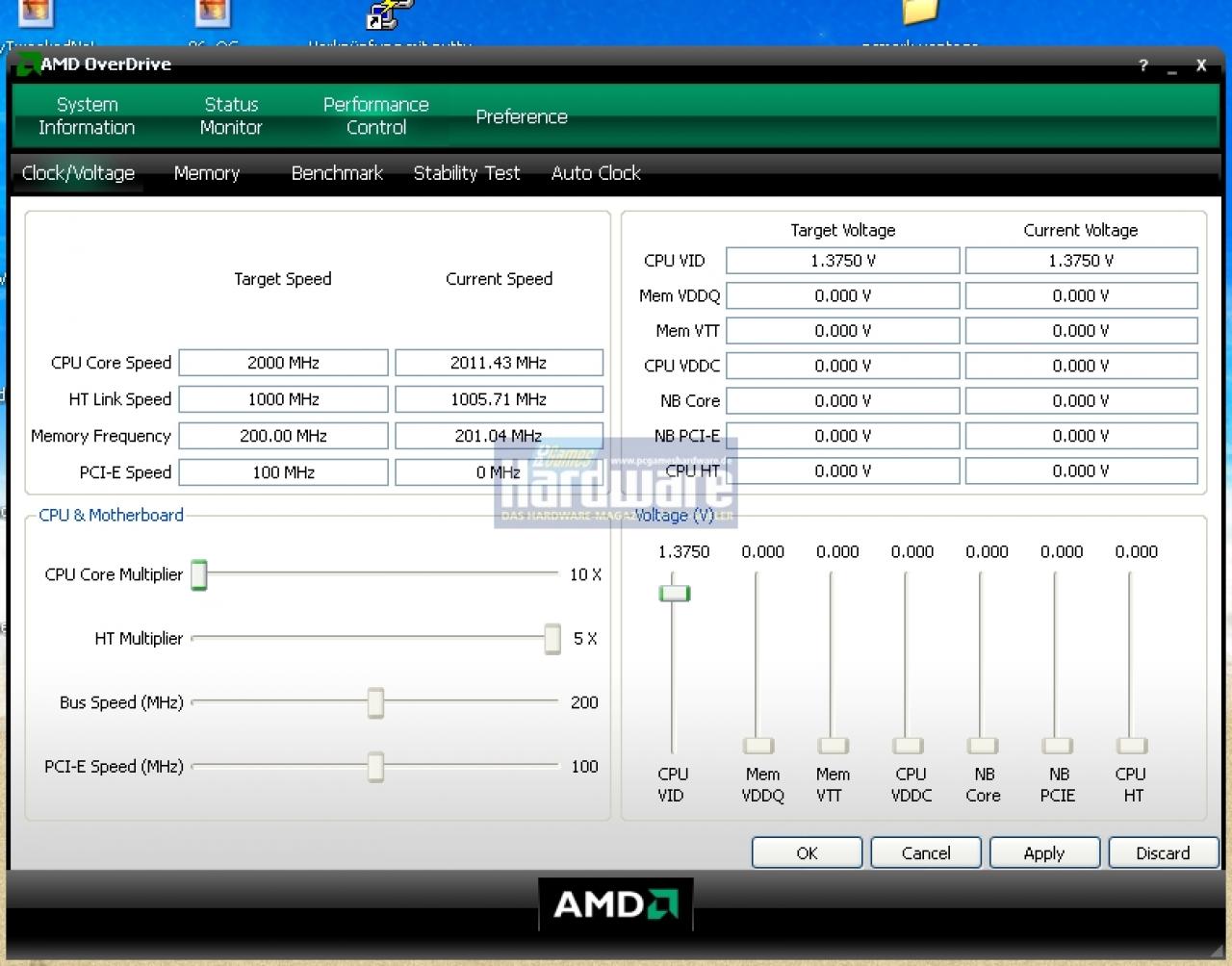Click the CPU VID voltage slider handle
The image size is (1232, 966).
point(675,593)
